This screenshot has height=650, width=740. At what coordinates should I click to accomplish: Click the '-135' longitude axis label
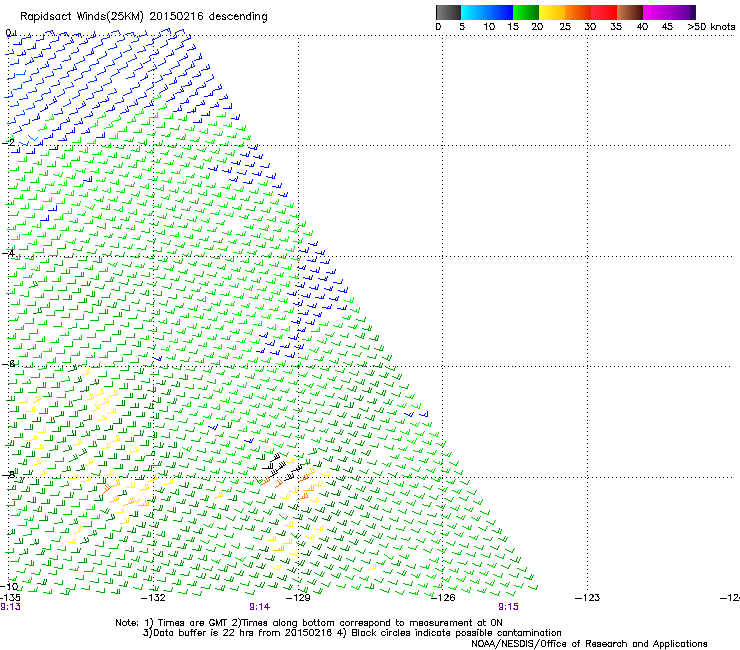(x=9, y=598)
